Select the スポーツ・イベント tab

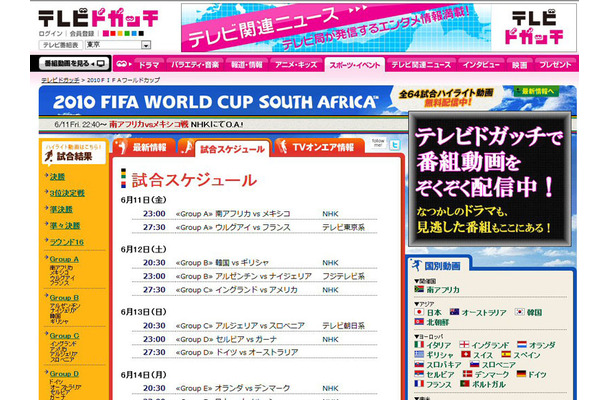(354, 65)
